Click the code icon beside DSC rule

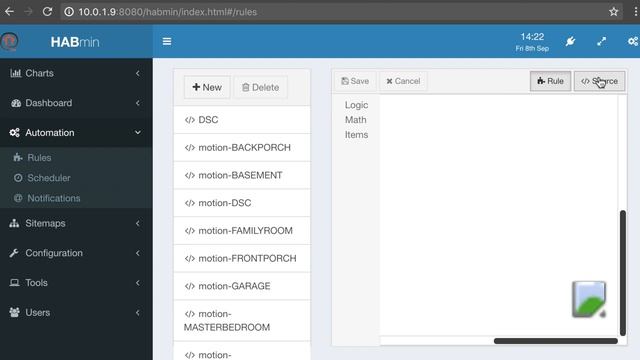click(189, 120)
